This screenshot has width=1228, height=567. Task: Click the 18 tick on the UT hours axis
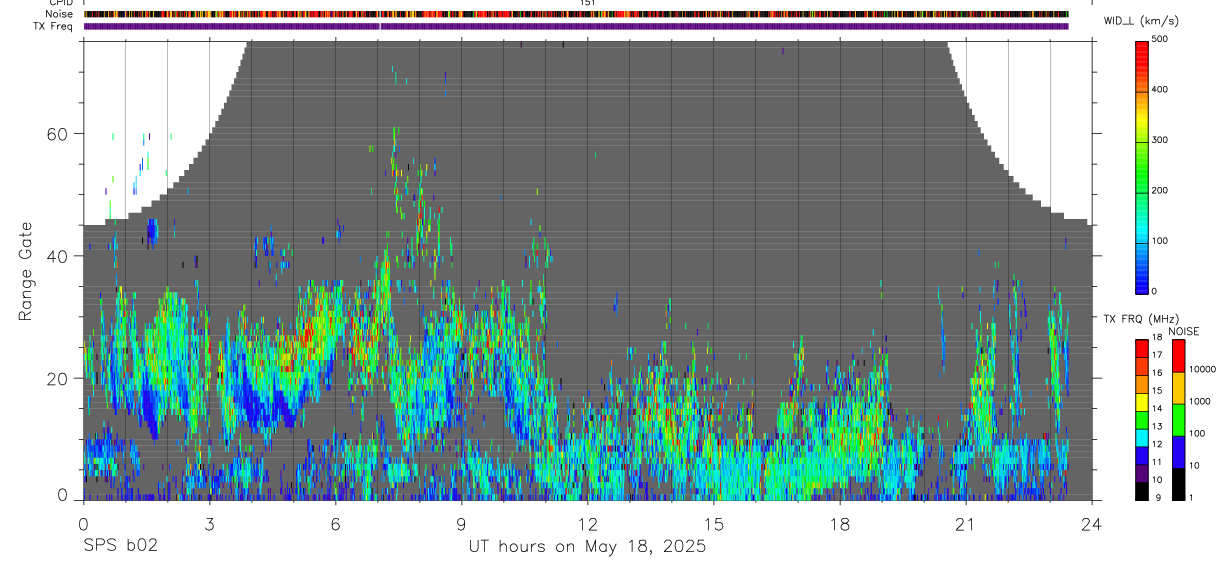click(x=840, y=523)
